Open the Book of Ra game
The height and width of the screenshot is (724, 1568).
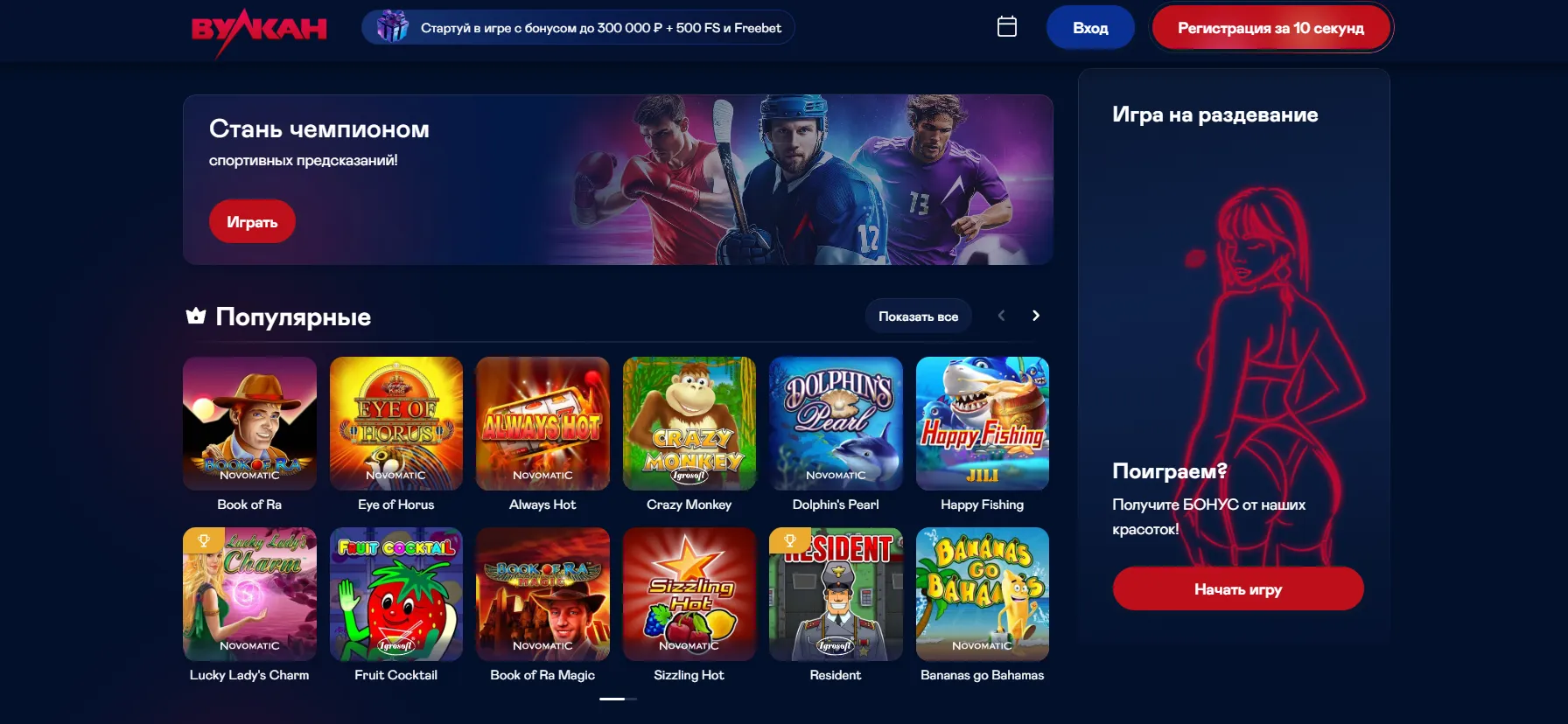249,423
